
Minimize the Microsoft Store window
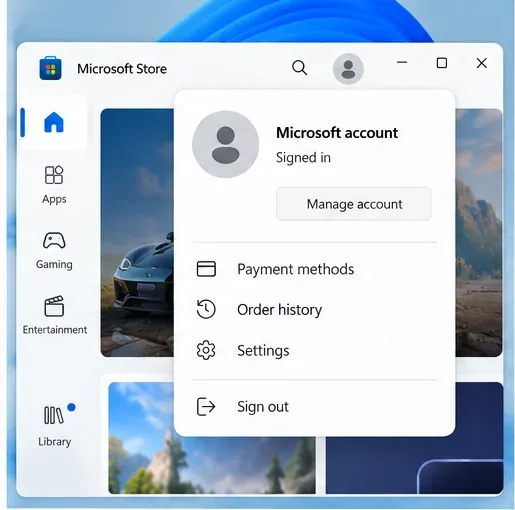(402, 62)
